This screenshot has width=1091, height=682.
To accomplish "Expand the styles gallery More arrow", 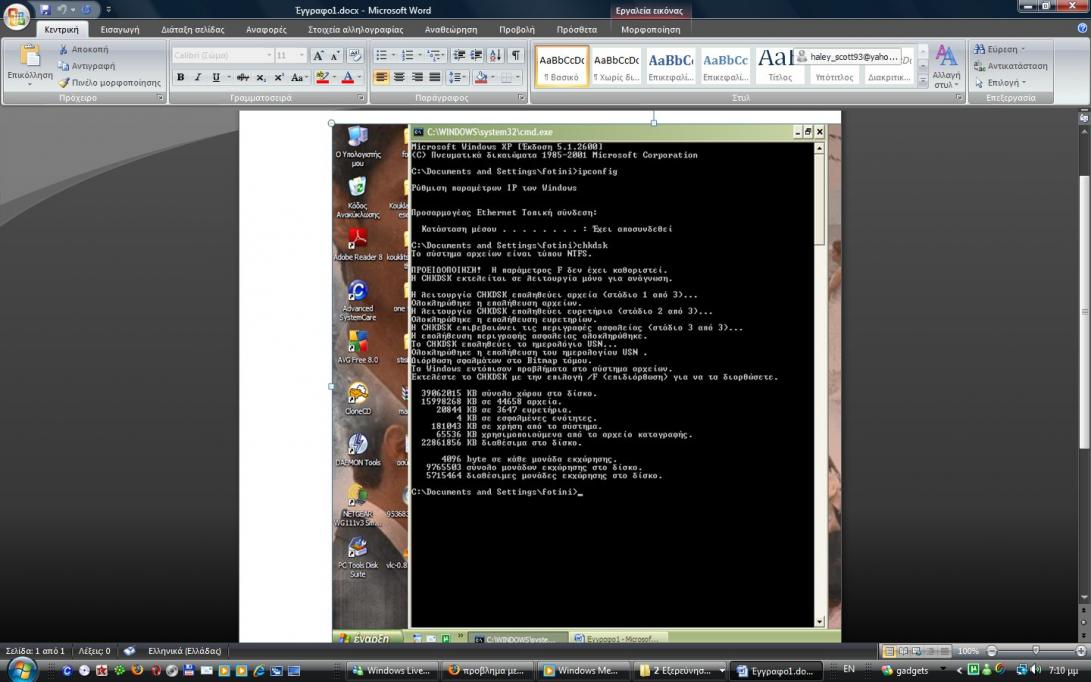I will (x=923, y=80).
